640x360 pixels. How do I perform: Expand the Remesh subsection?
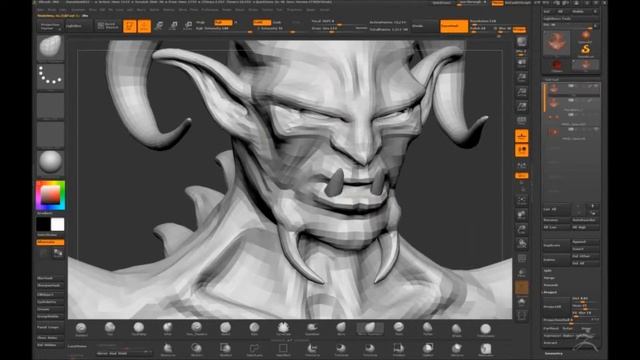coord(551,285)
